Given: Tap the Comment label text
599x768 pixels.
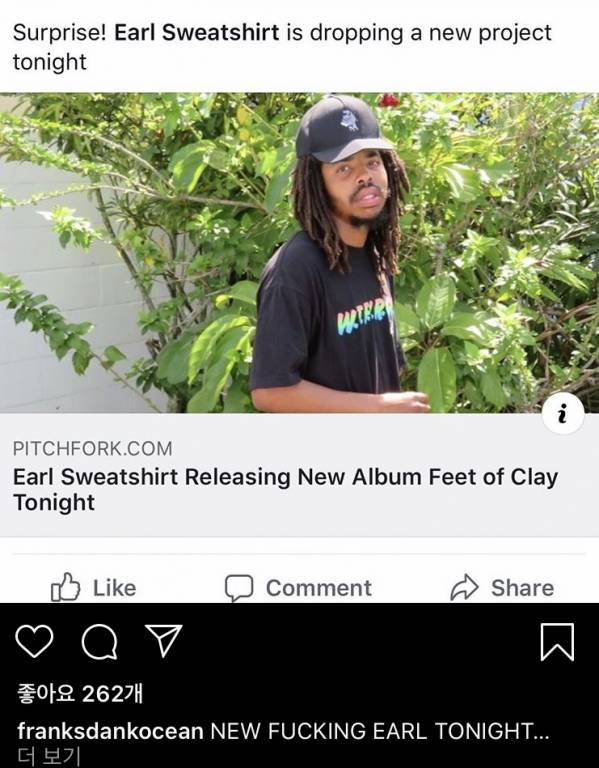Looking at the screenshot, I should 319,588.
